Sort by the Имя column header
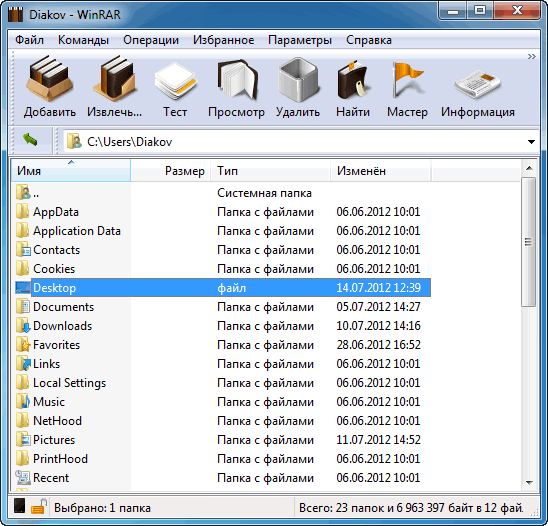This screenshot has width=548, height=526. click(x=71, y=171)
